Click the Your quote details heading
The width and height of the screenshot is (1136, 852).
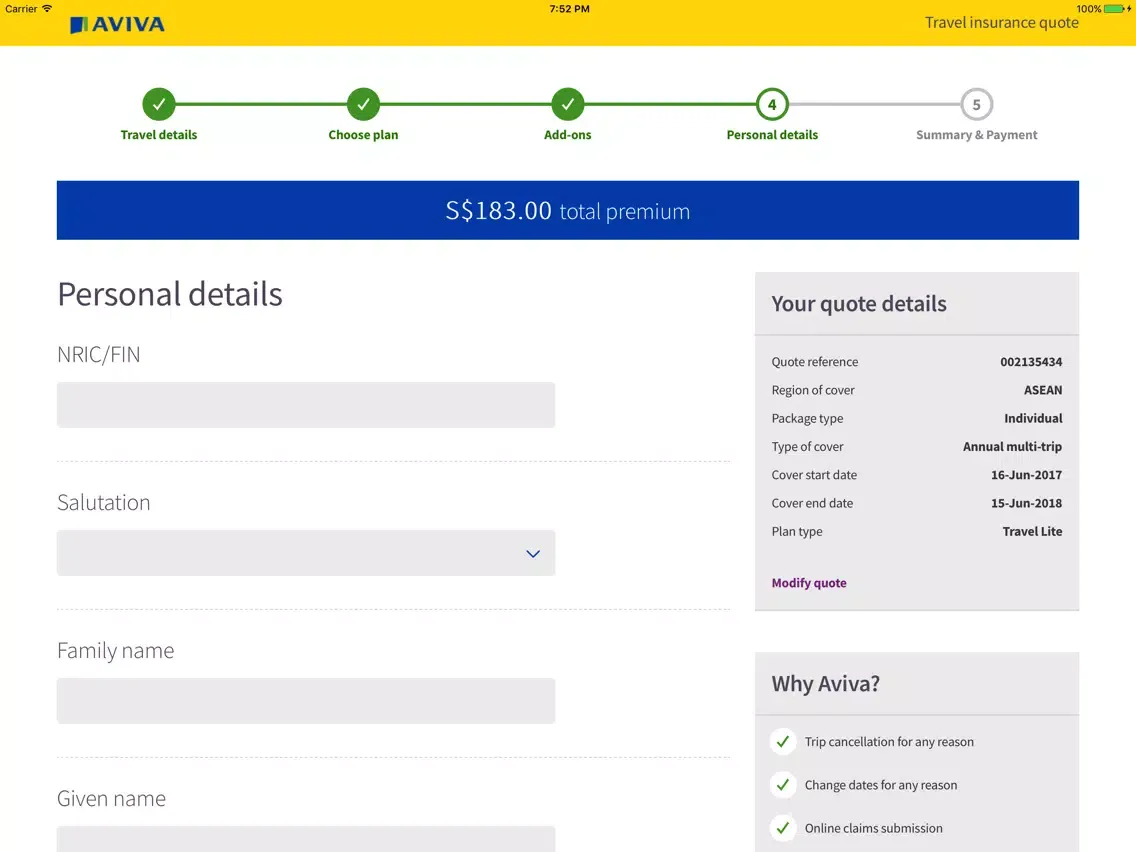pos(859,304)
